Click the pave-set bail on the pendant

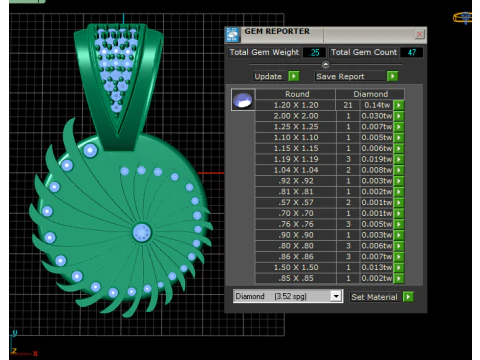point(117,87)
